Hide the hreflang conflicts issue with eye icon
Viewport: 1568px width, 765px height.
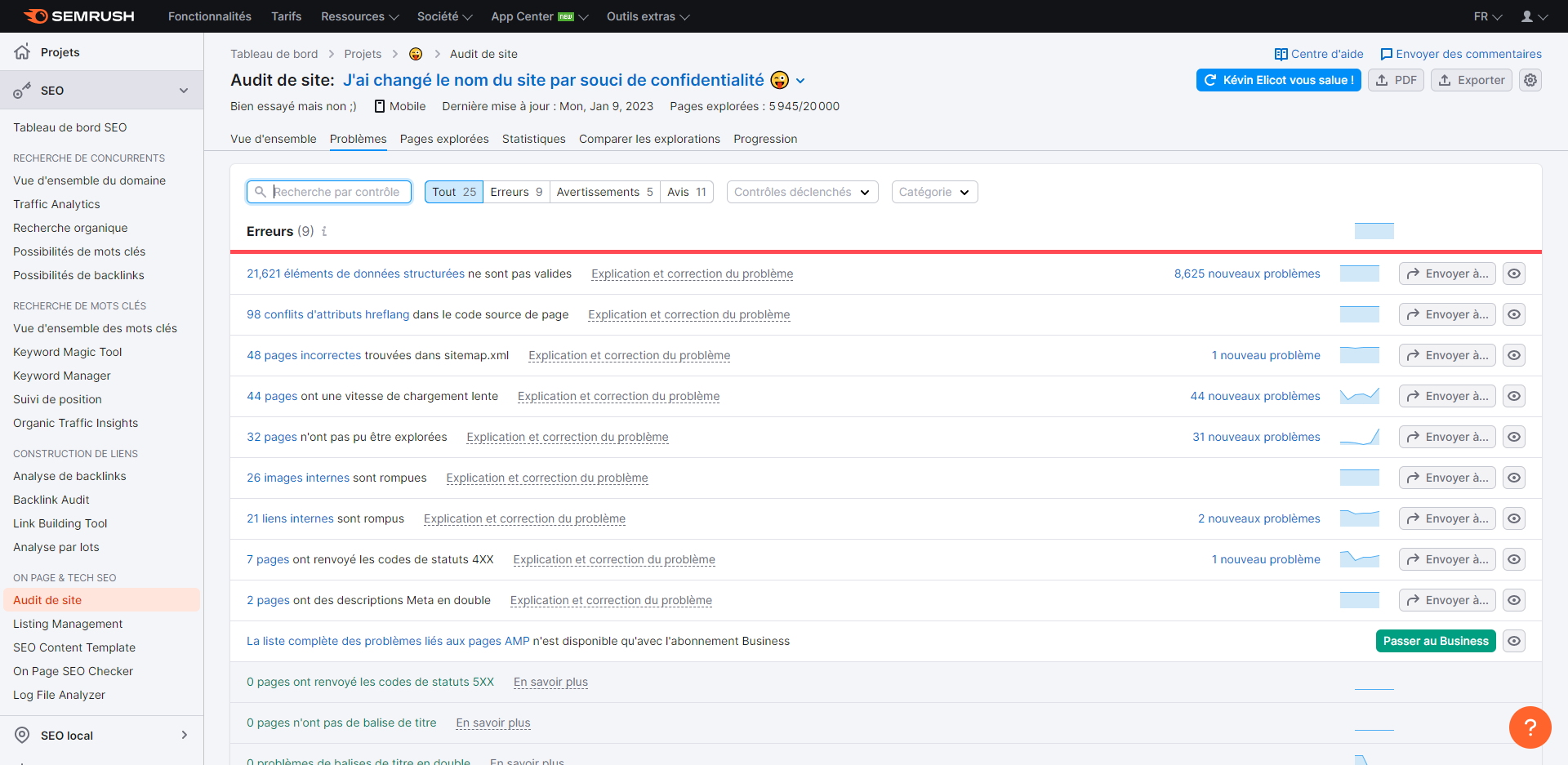tap(1515, 314)
